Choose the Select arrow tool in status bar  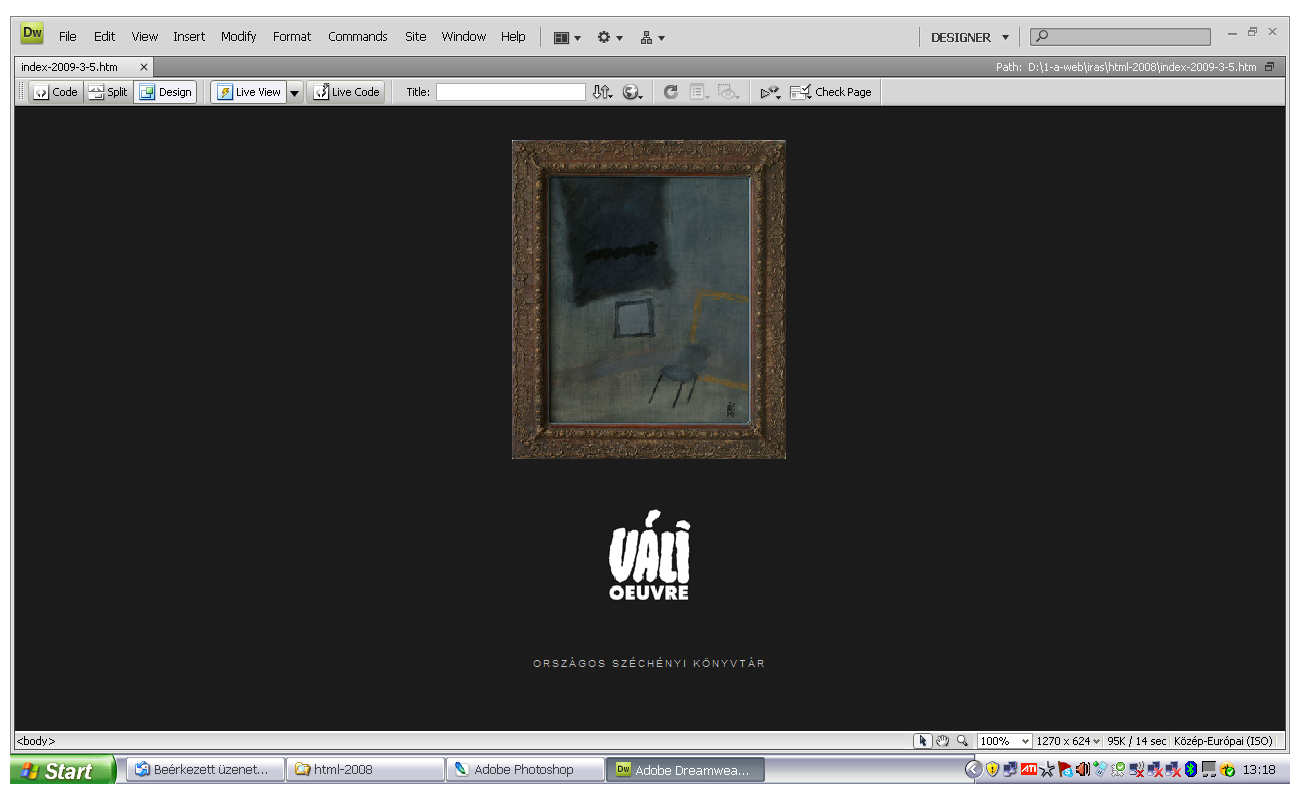click(923, 741)
